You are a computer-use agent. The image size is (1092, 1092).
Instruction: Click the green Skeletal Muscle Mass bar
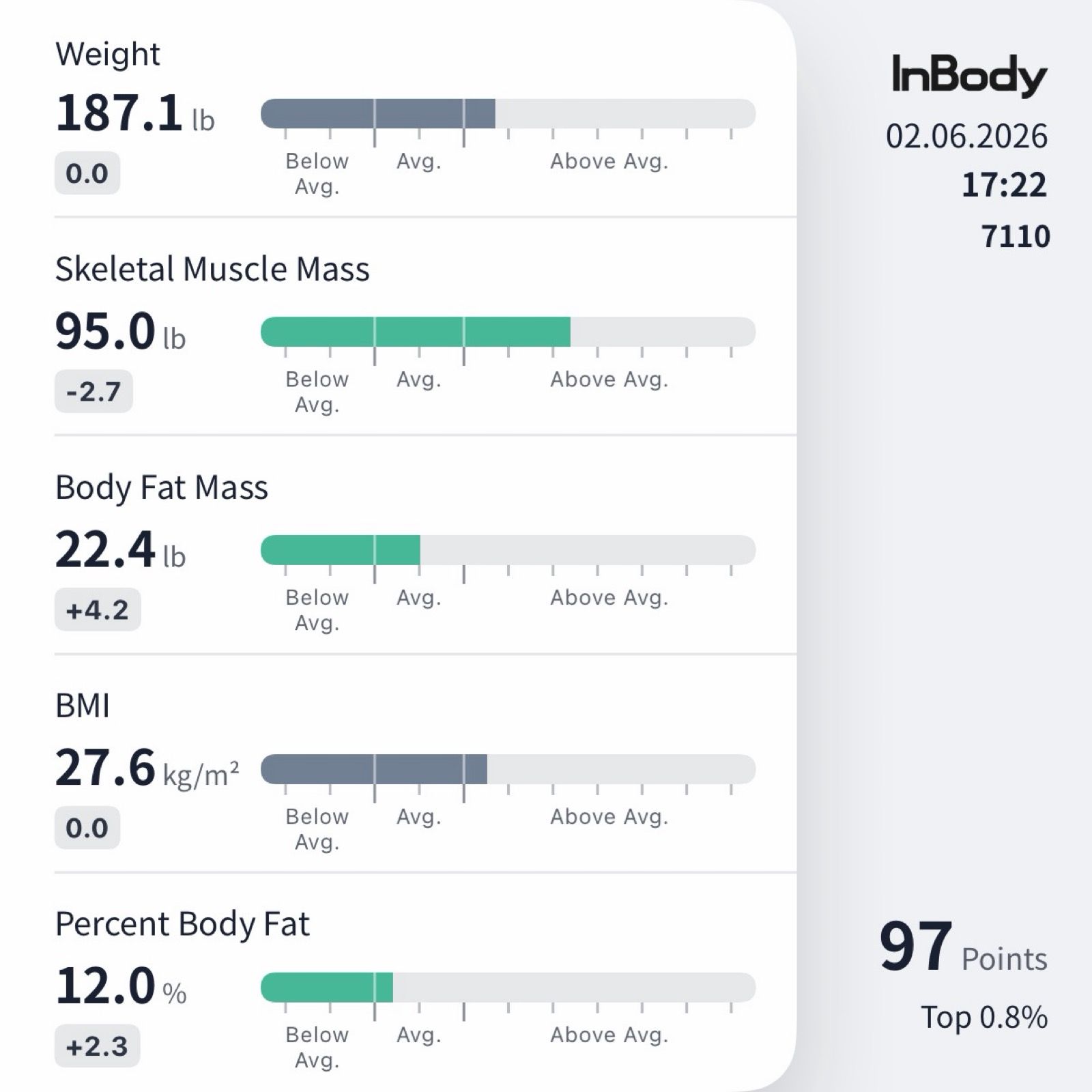[x=415, y=332]
